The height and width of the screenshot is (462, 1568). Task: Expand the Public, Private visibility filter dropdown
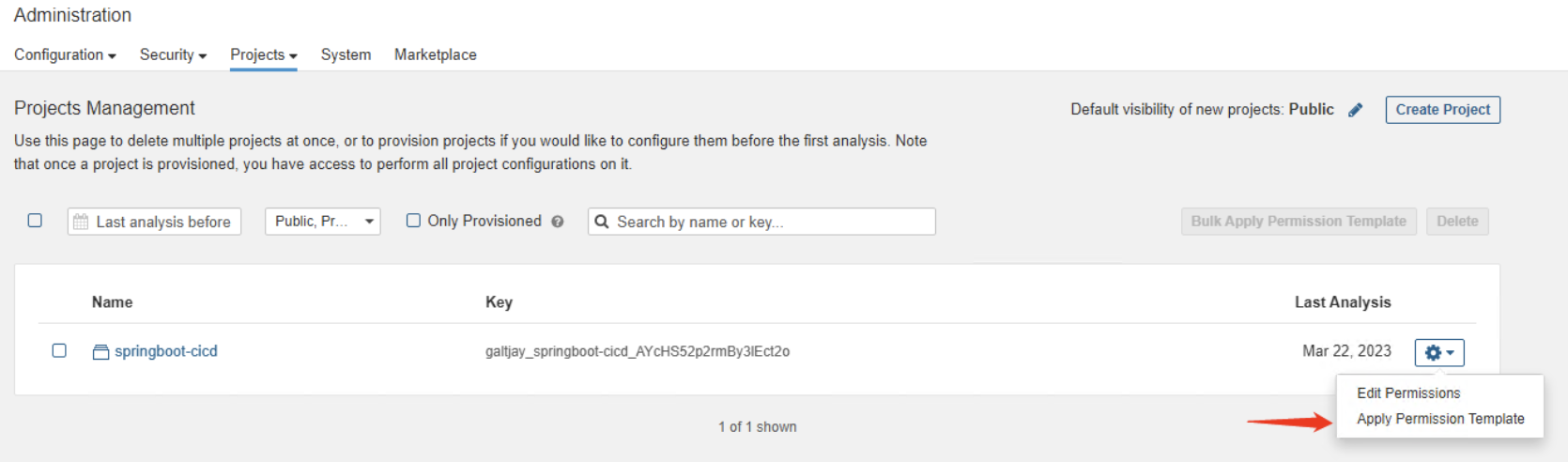click(x=322, y=222)
